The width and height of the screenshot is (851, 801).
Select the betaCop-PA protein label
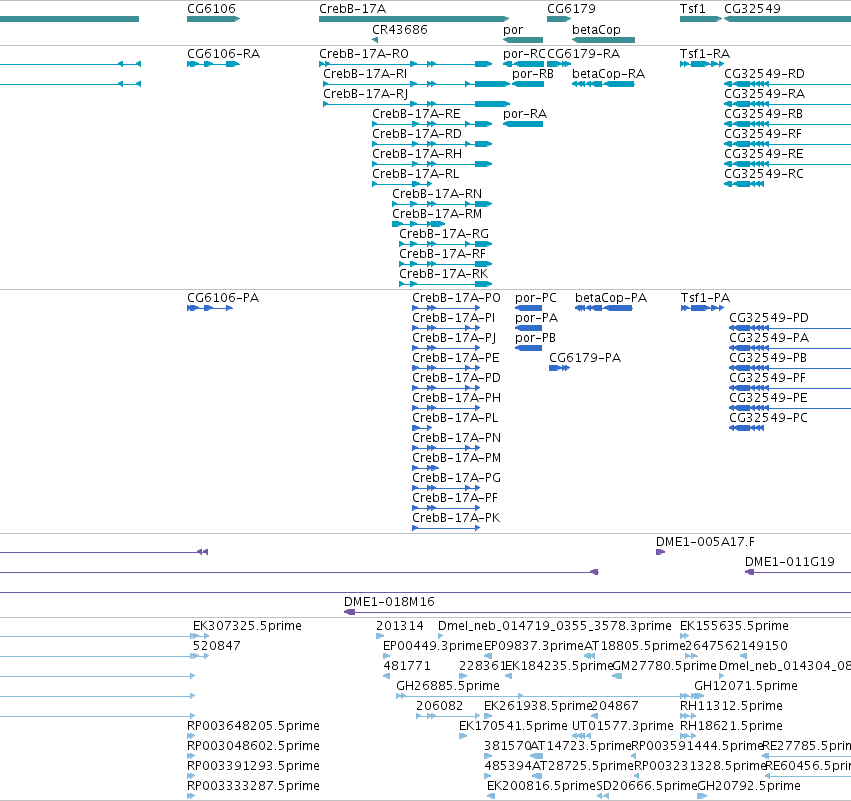point(611,298)
